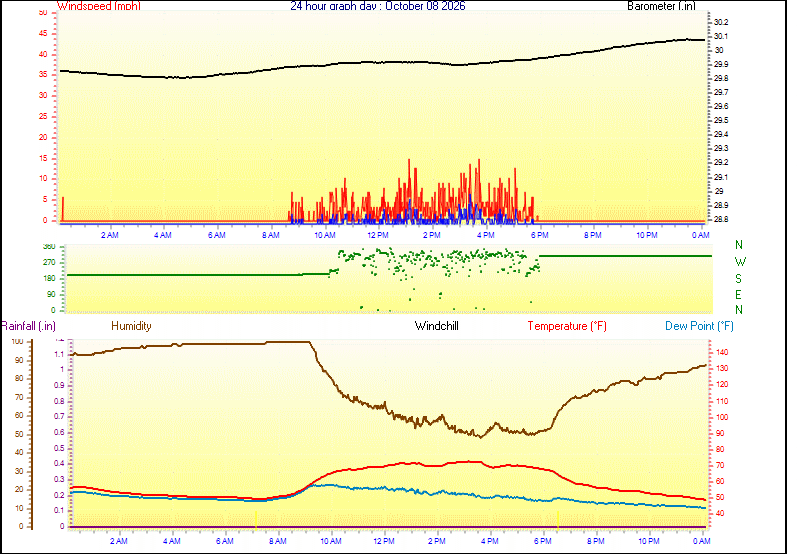Click the Barometer (.in) axis title
The width and height of the screenshot is (798, 554).
tap(661, 6)
